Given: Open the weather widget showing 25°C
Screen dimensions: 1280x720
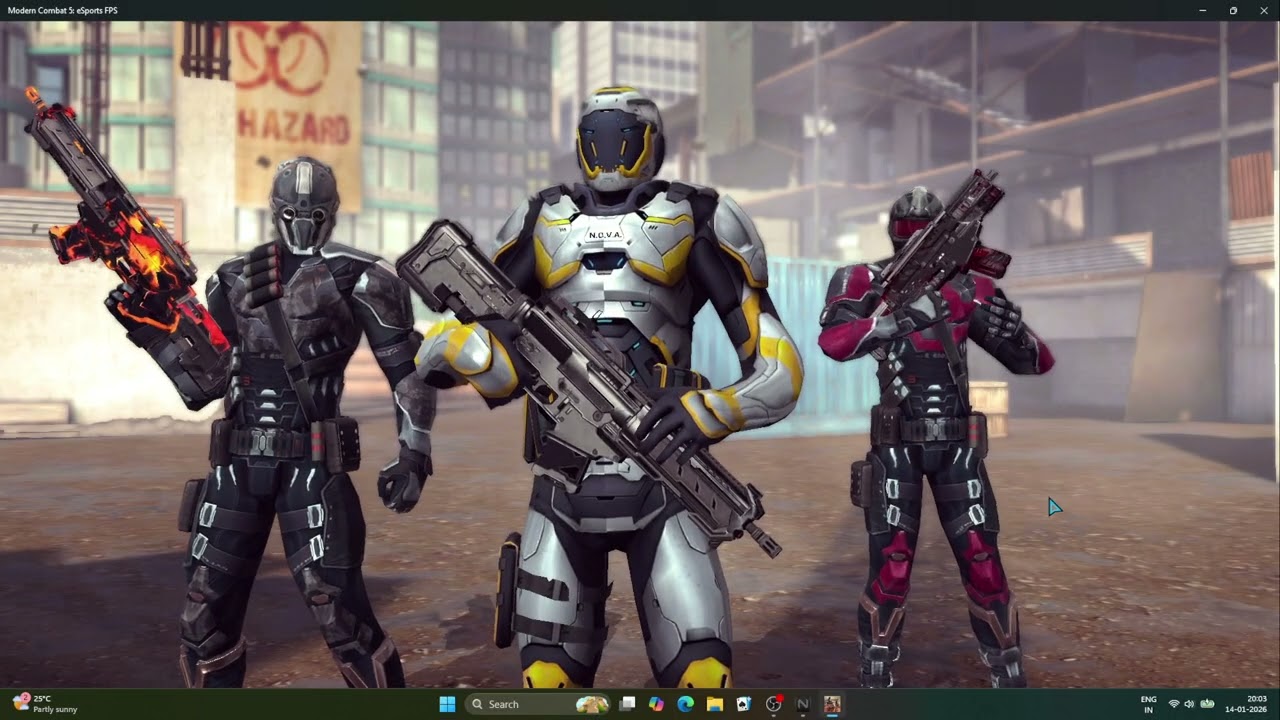Looking at the screenshot, I should [x=45, y=704].
